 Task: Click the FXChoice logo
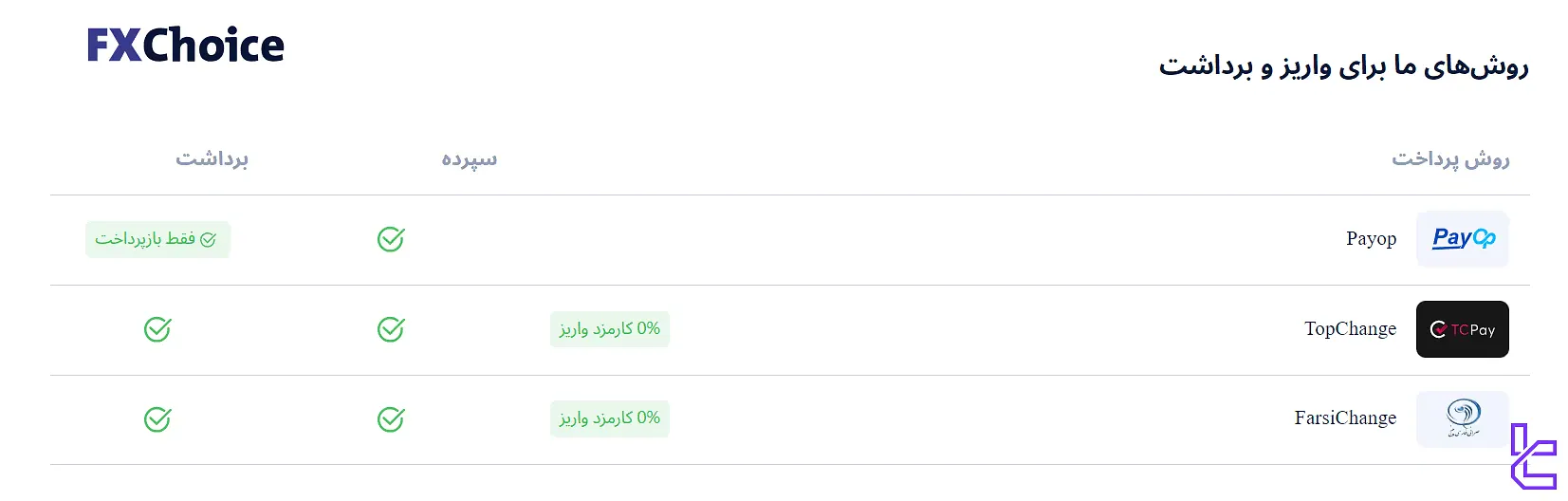[186, 46]
